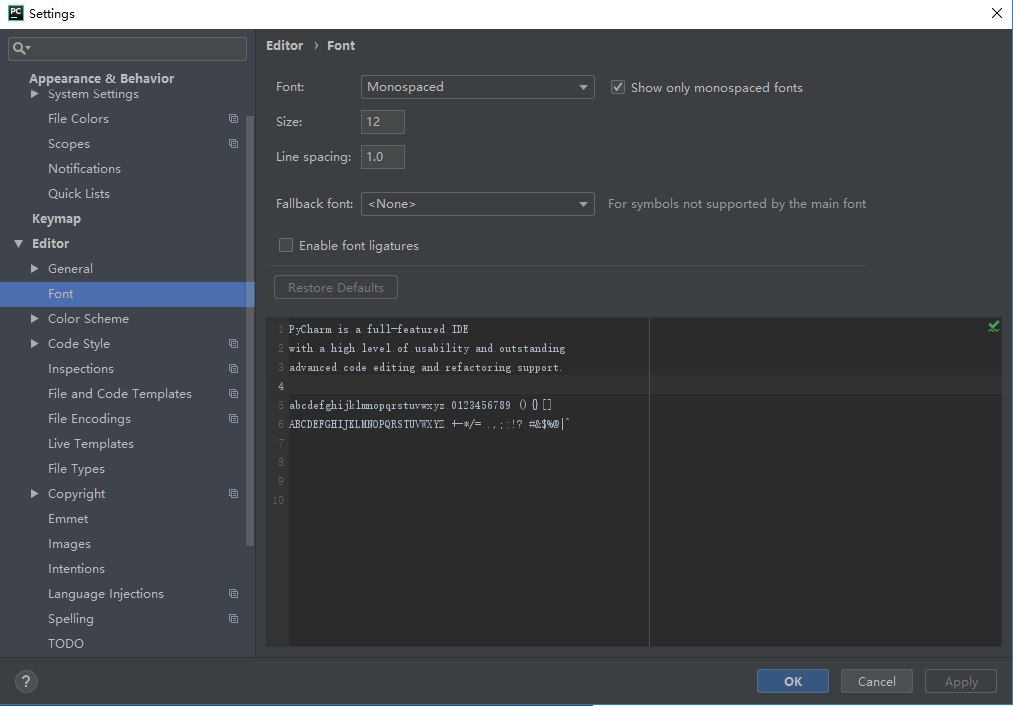Open Emmet settings page

[68, 519]
